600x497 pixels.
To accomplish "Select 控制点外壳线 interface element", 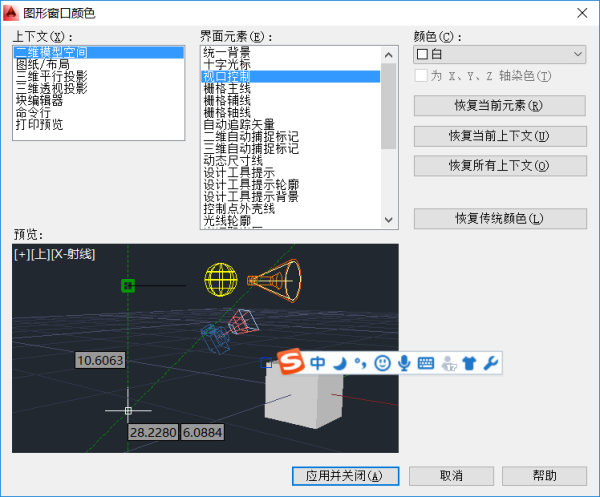I will click(291, 209).
